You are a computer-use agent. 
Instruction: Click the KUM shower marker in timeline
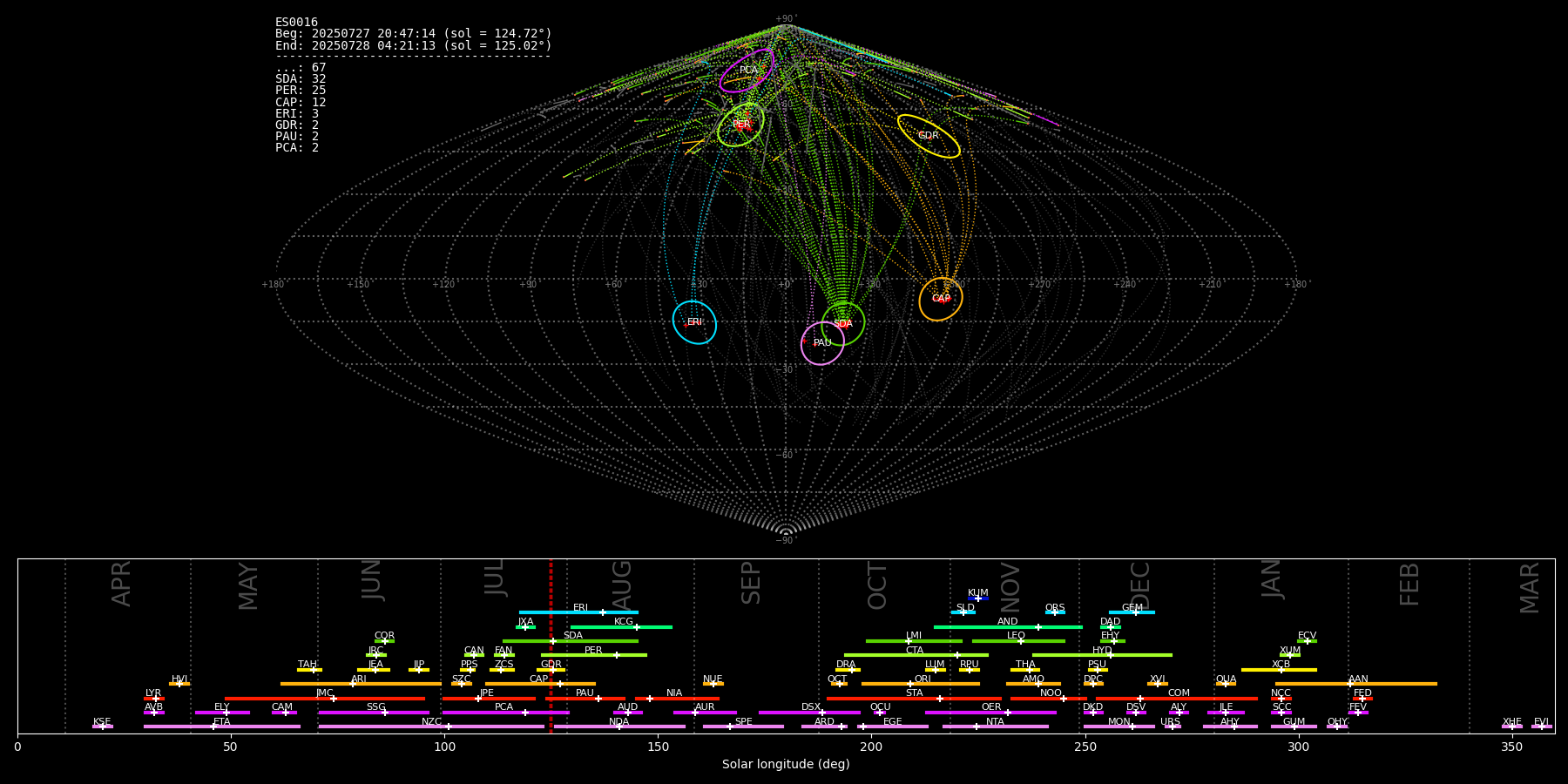978,598
